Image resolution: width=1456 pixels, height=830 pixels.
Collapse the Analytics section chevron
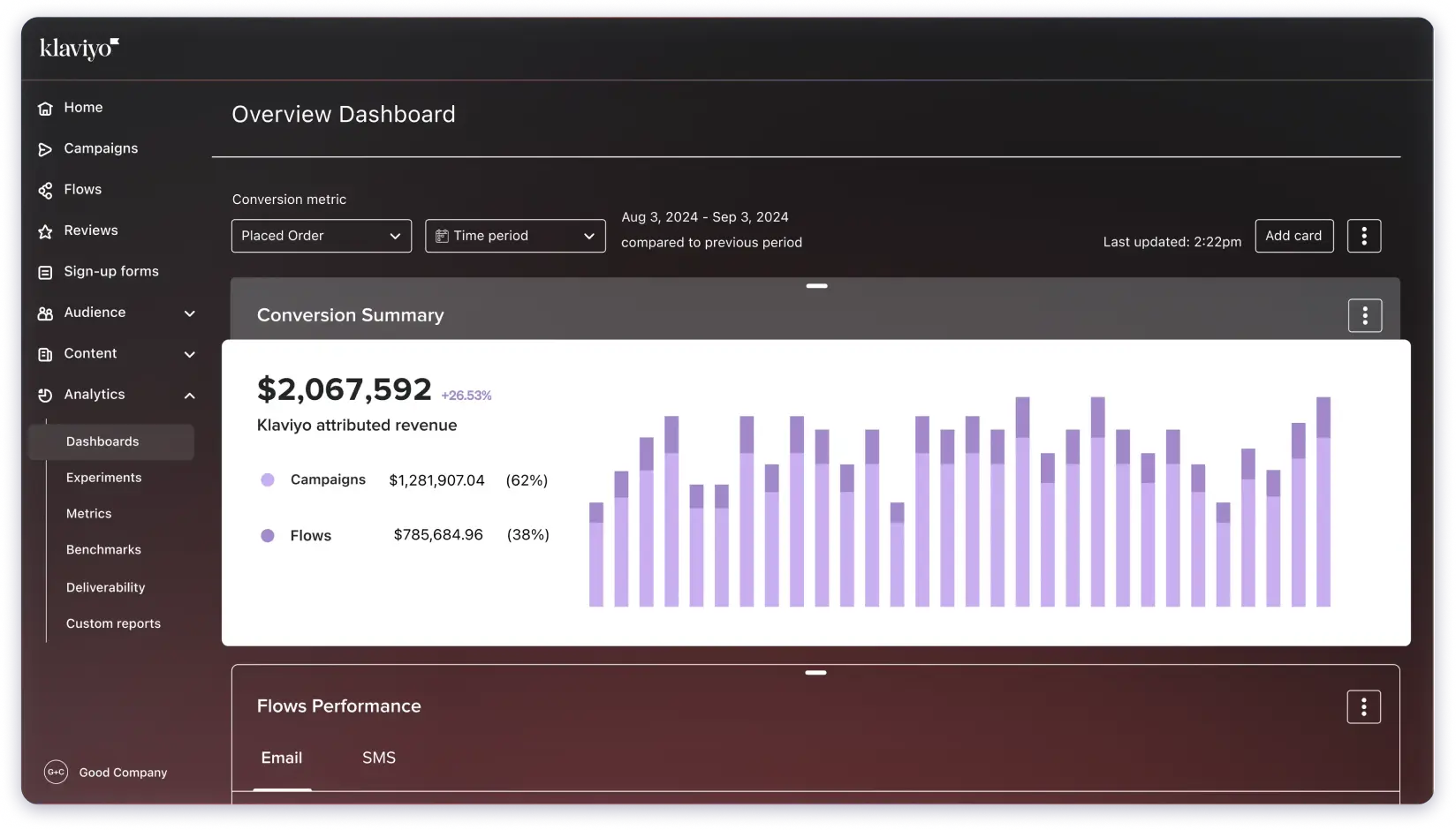pos(189,396)
